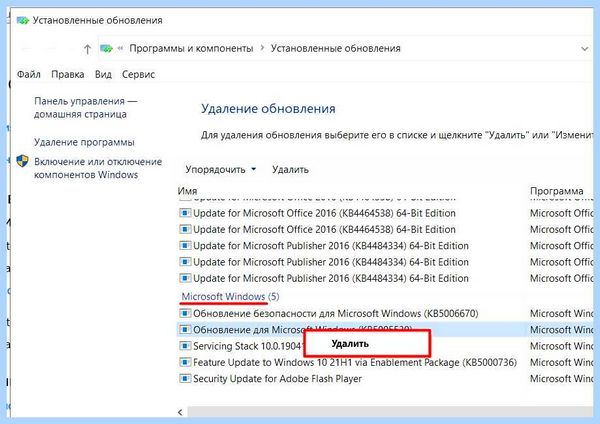Sort by the Программа column header
The height and width of the screenshot is (424, 600).
[x=556, y=191]
